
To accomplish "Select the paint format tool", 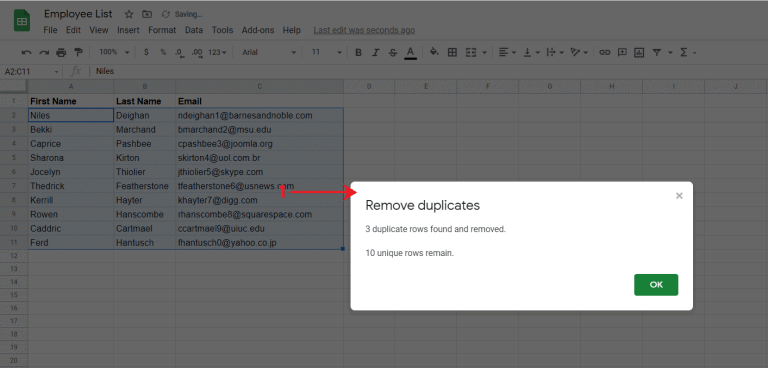I will [x=78, y=52].
